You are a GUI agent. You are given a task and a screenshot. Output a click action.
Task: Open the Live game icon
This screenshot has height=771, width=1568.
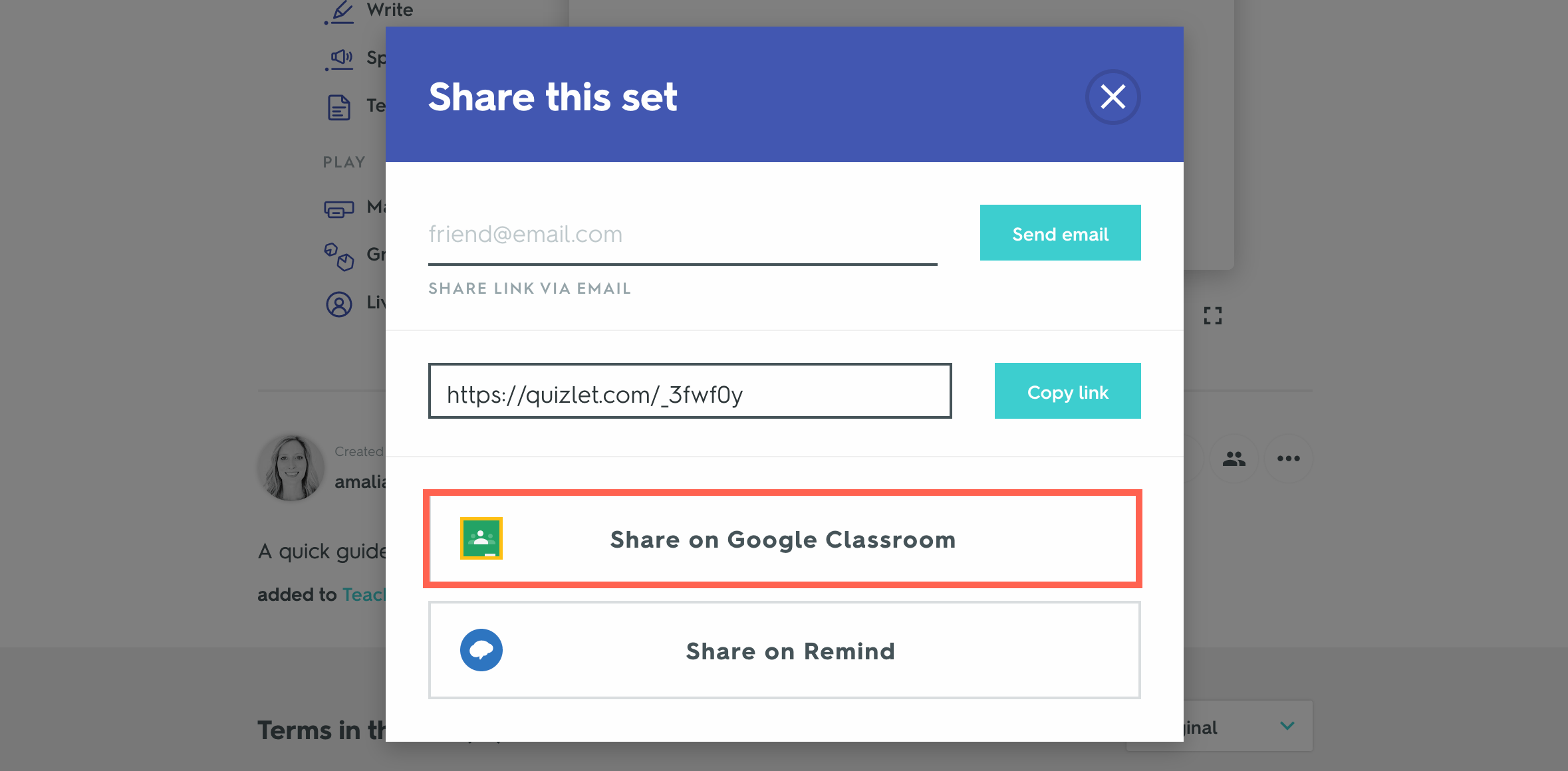point(339,304)
